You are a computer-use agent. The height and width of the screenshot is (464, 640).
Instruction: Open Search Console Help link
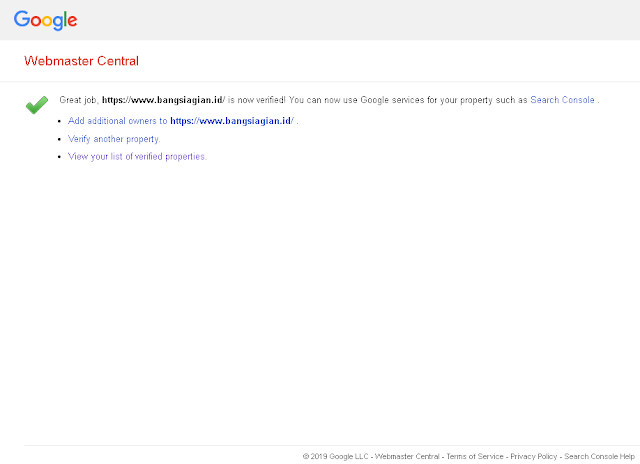599,456
